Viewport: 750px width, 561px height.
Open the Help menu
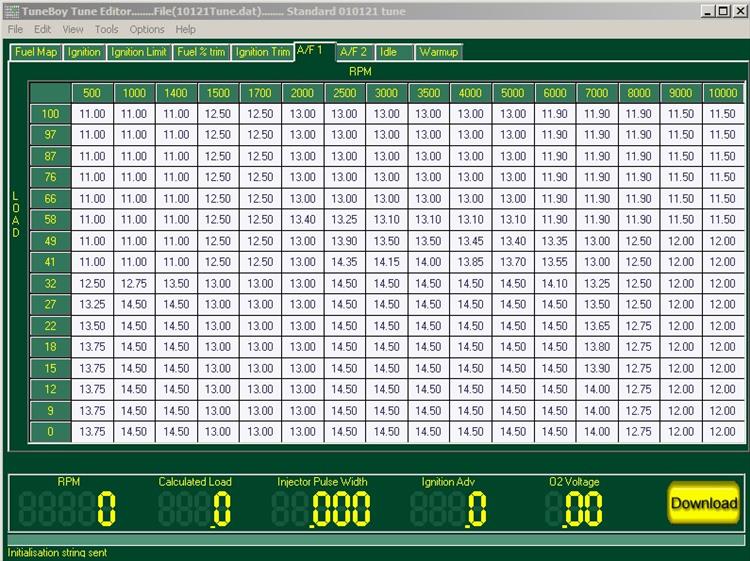pyautogui.click(x=186, y=30)
